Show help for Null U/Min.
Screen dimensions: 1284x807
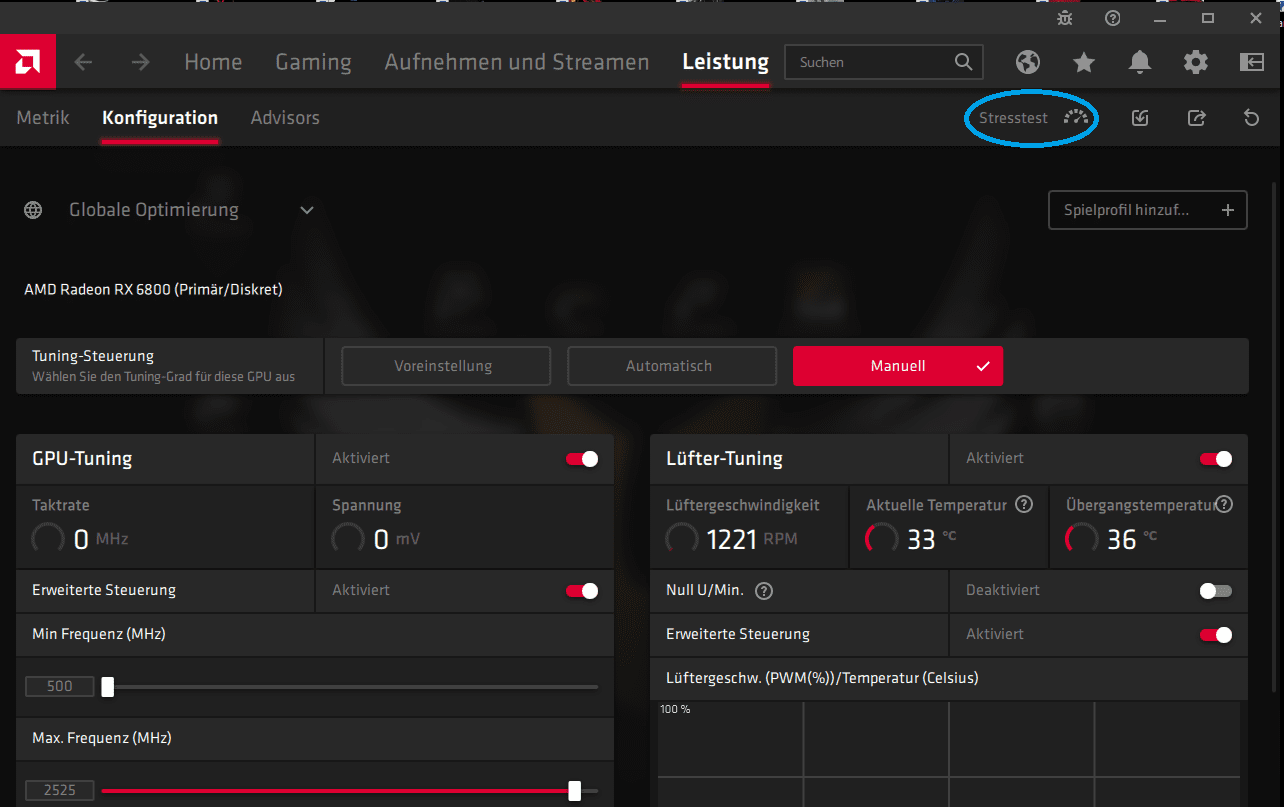tap(764, 590)
